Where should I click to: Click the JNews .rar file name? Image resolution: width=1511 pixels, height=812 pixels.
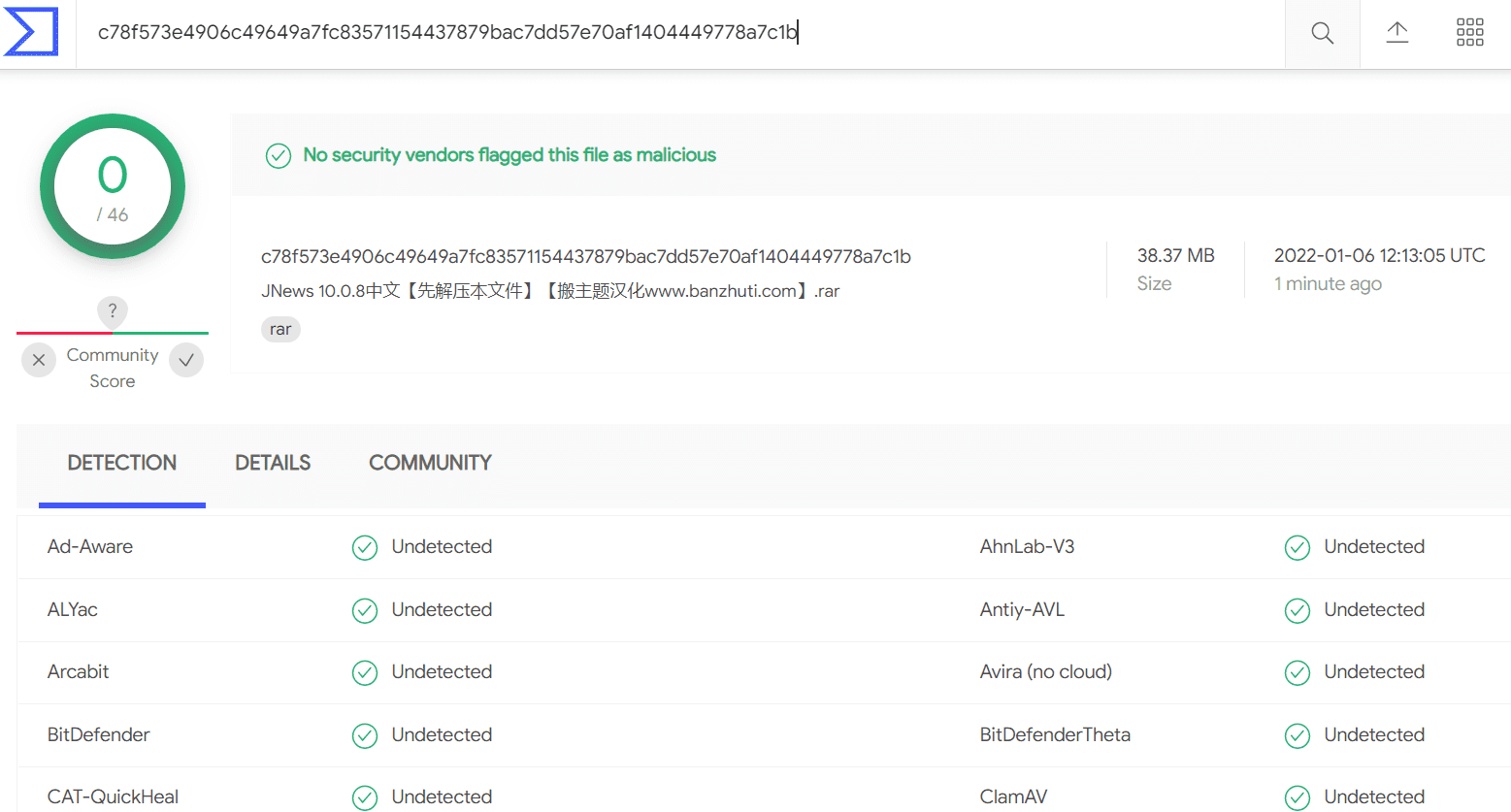[x=550, y=291]
